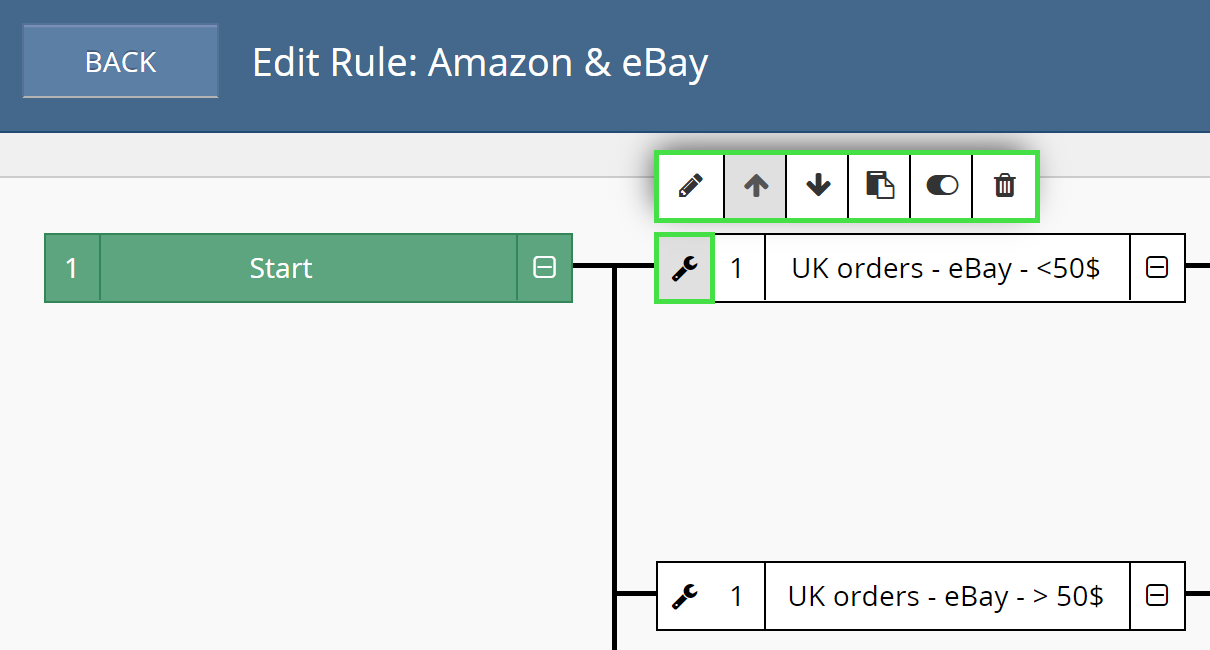Collapse UK orders - eBay - <50$ node

[x=1157, y=268]
